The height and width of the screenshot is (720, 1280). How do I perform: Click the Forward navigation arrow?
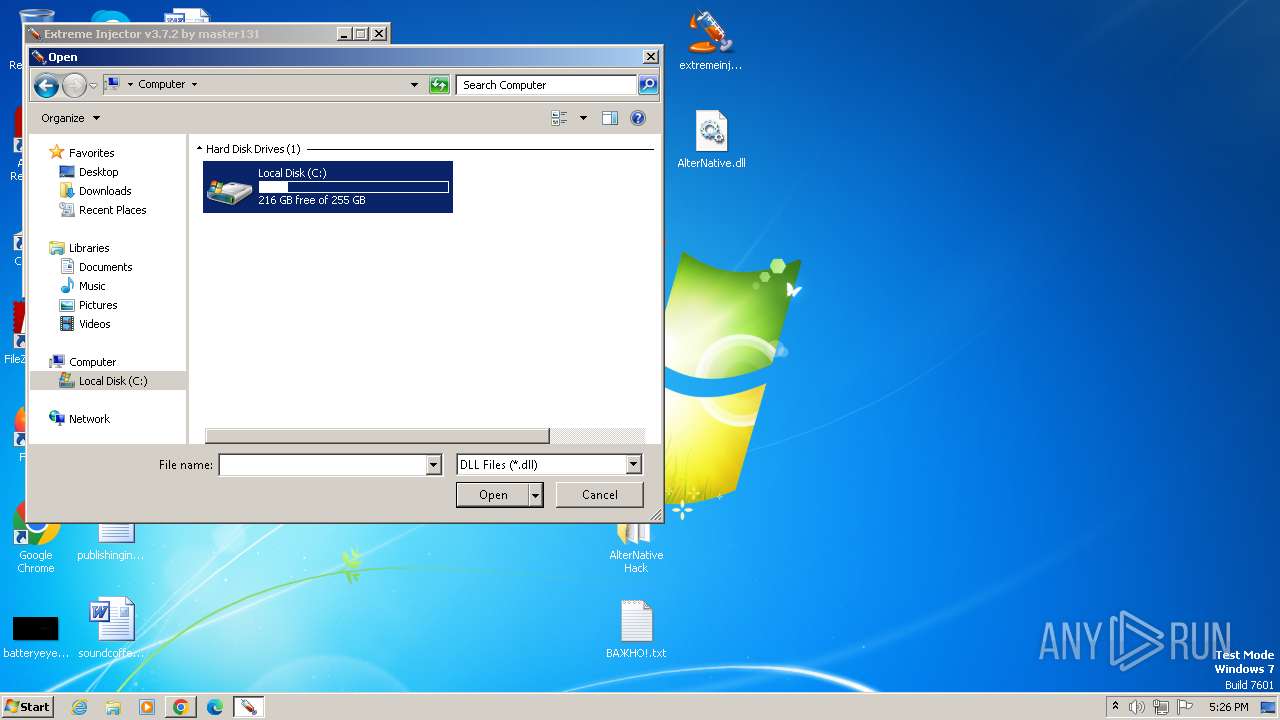74,86
